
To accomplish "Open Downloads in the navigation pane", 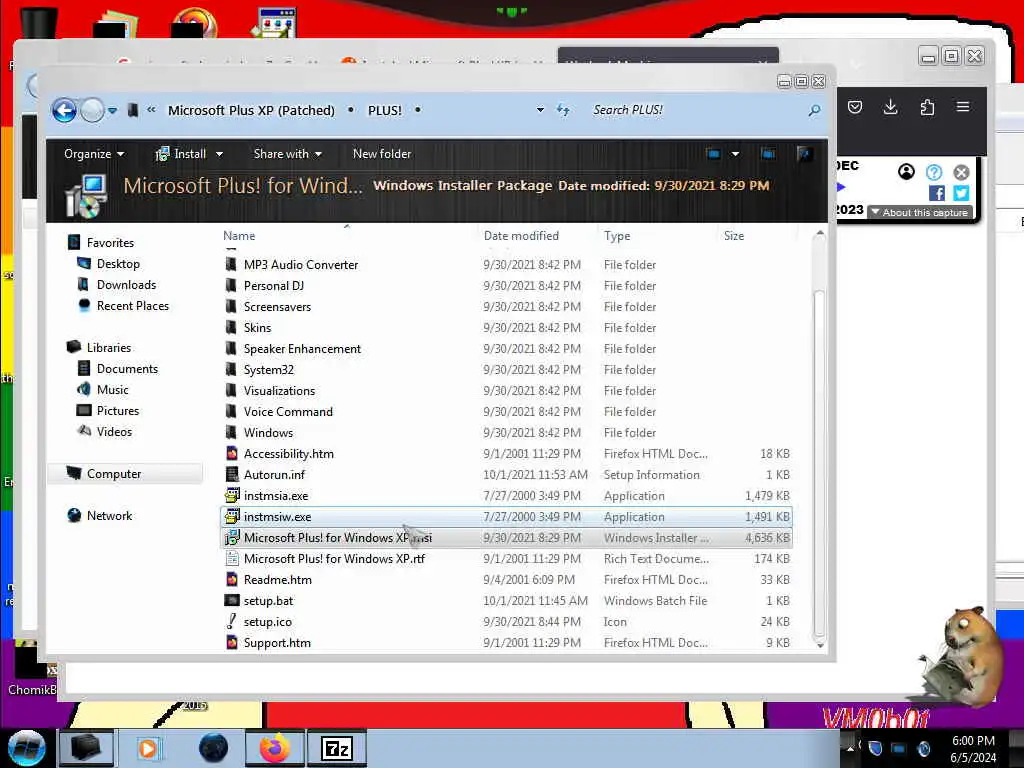I will [126, 285].
